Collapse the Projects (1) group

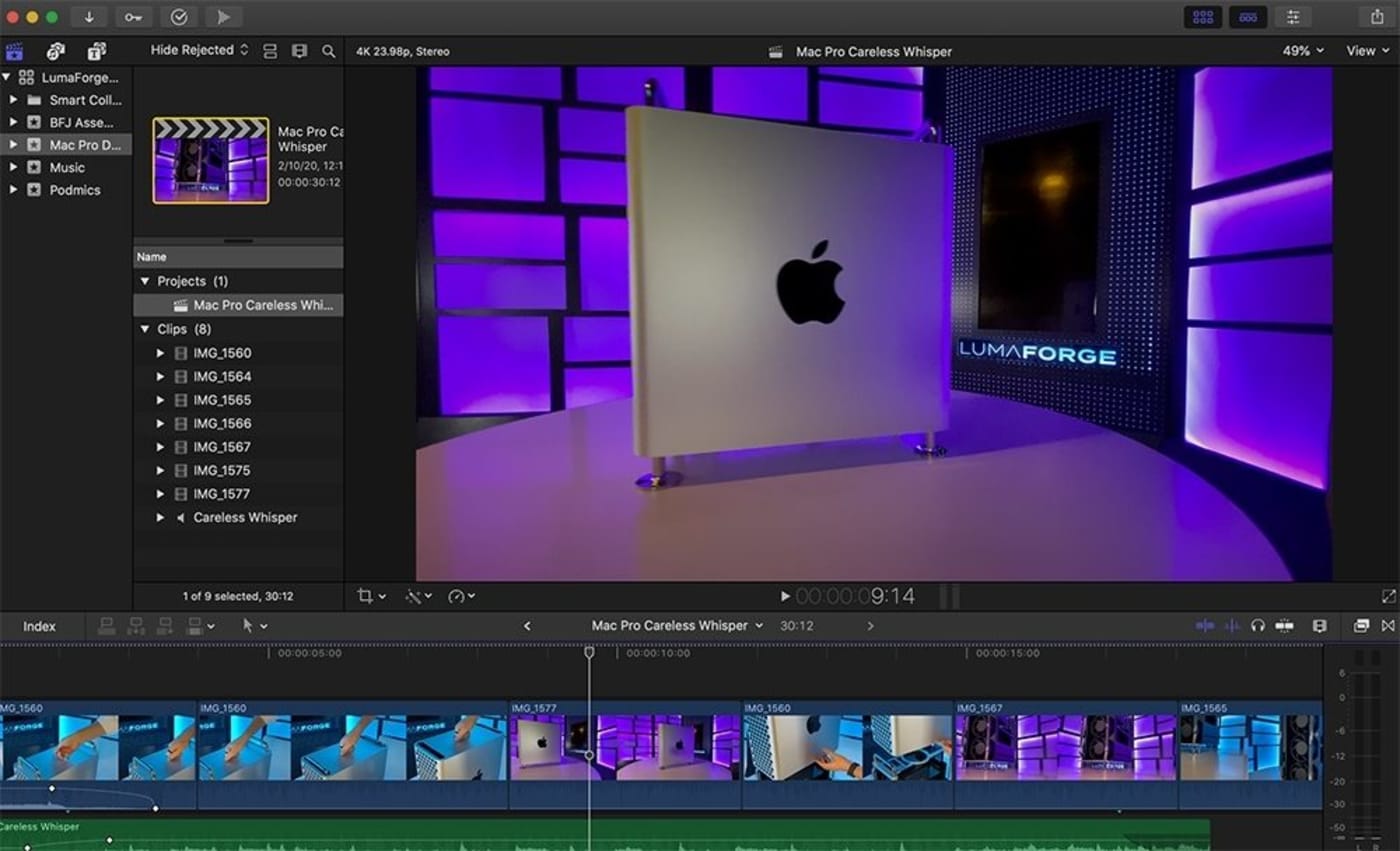click(145, 282)
